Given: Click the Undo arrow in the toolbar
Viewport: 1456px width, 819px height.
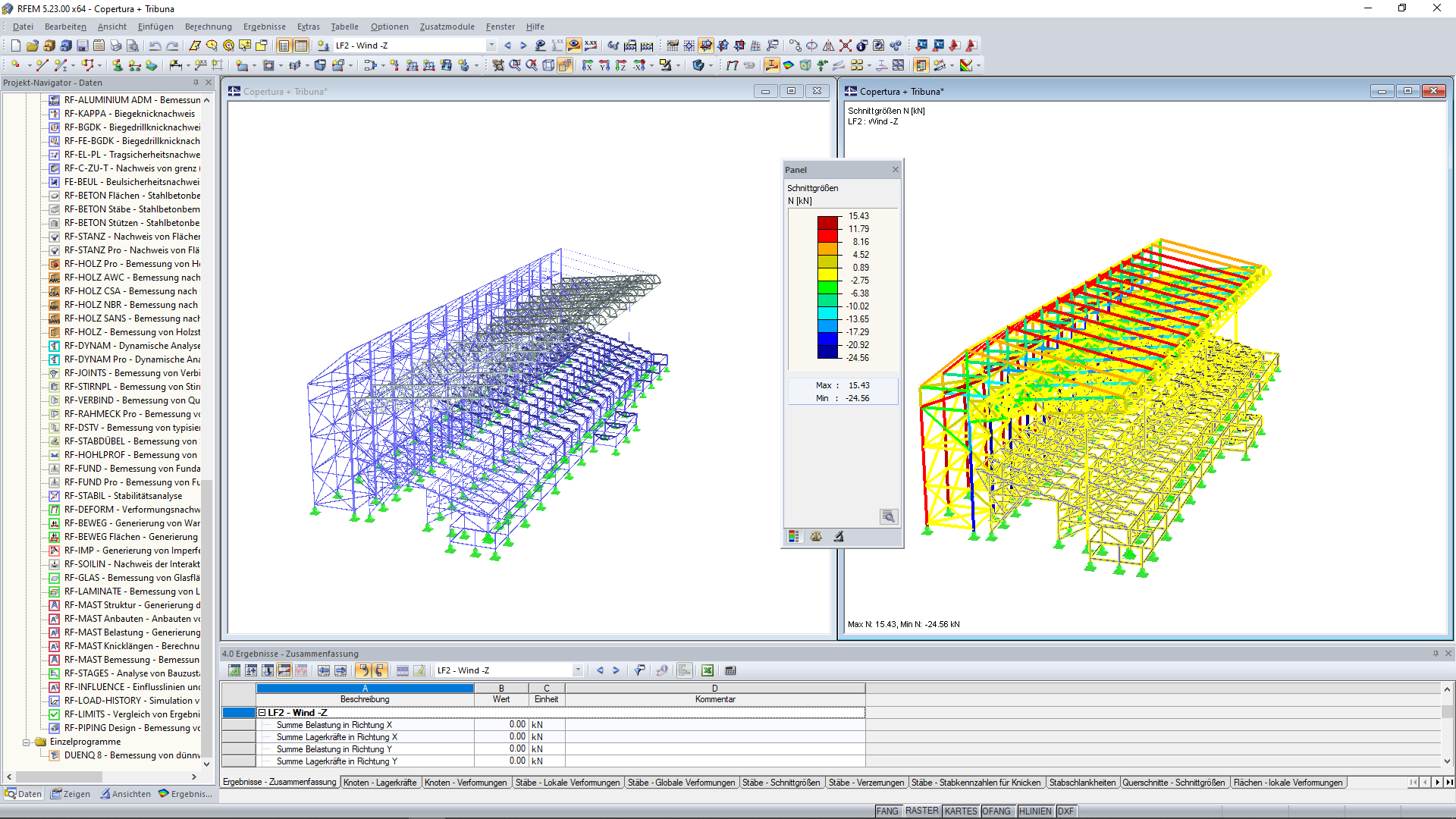Looking at the screenshot, I should point(155,45).
